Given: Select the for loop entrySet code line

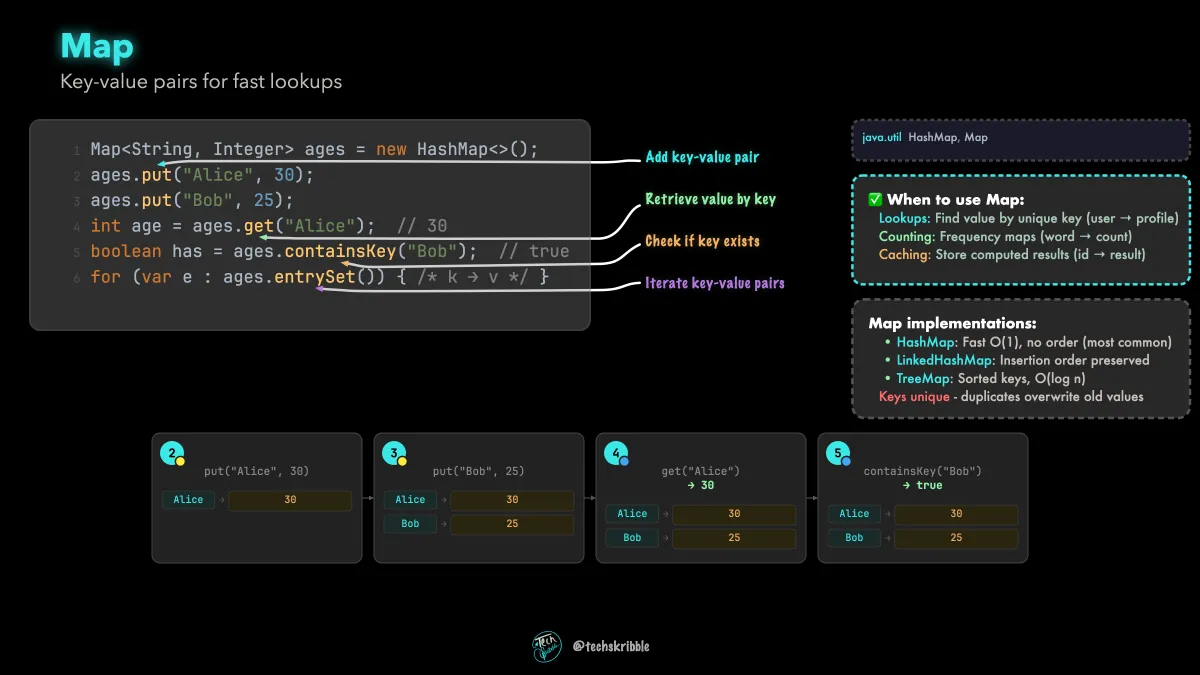Looking at the screenshot, I should [x=319, y=277].
